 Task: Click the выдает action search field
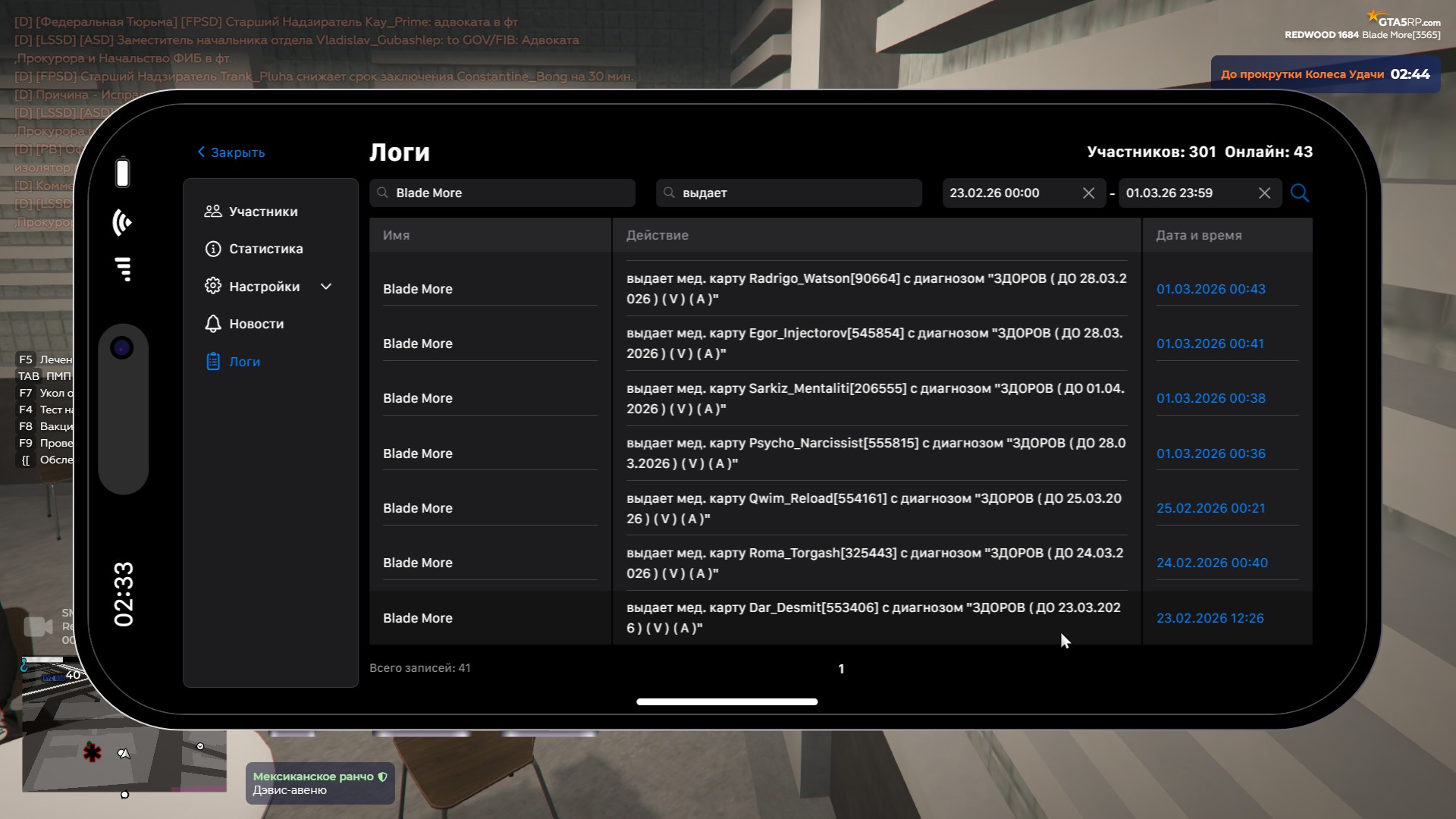click(789, 193)
